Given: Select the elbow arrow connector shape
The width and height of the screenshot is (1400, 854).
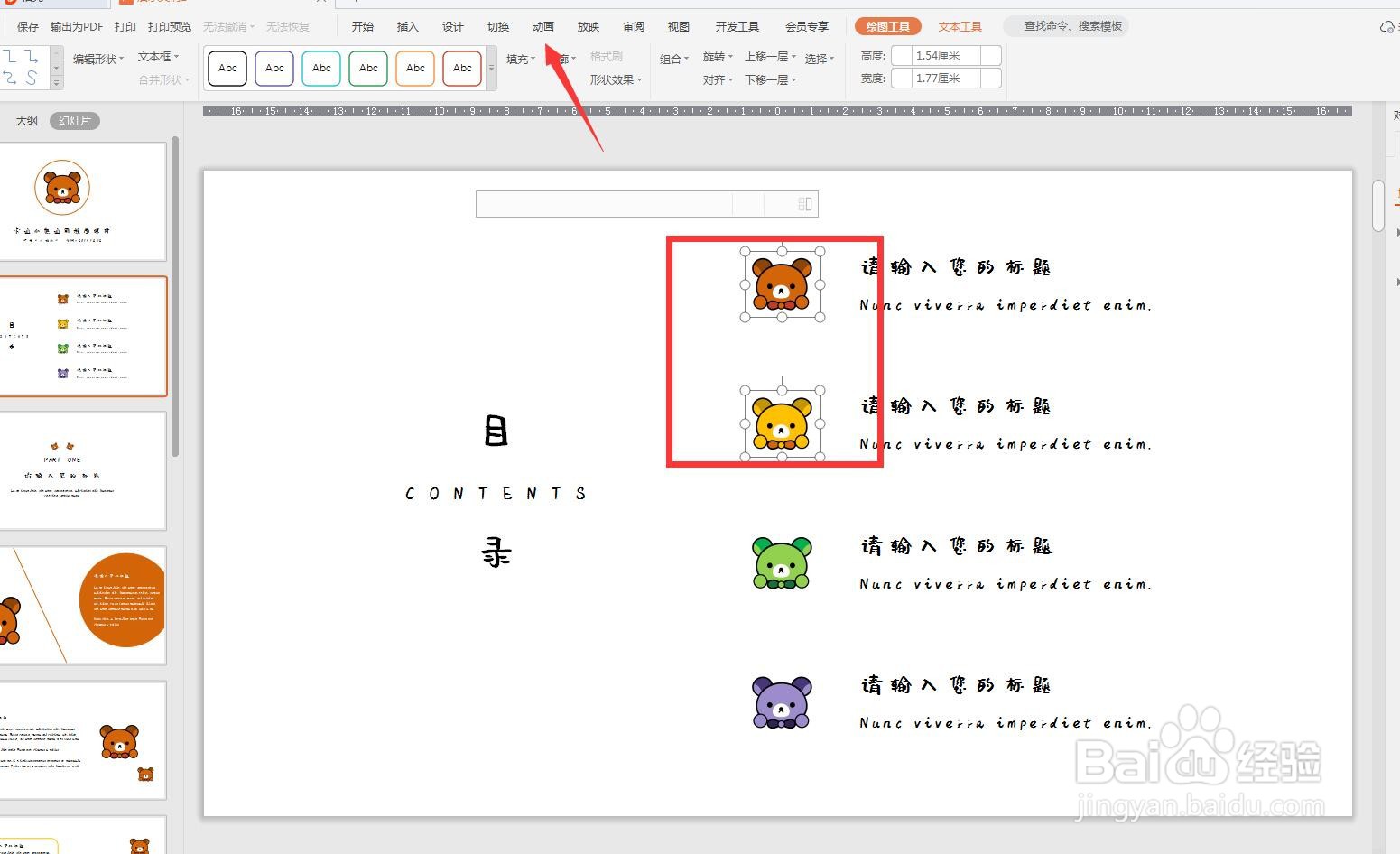Looking at the screenshot, I should point(32,57).
